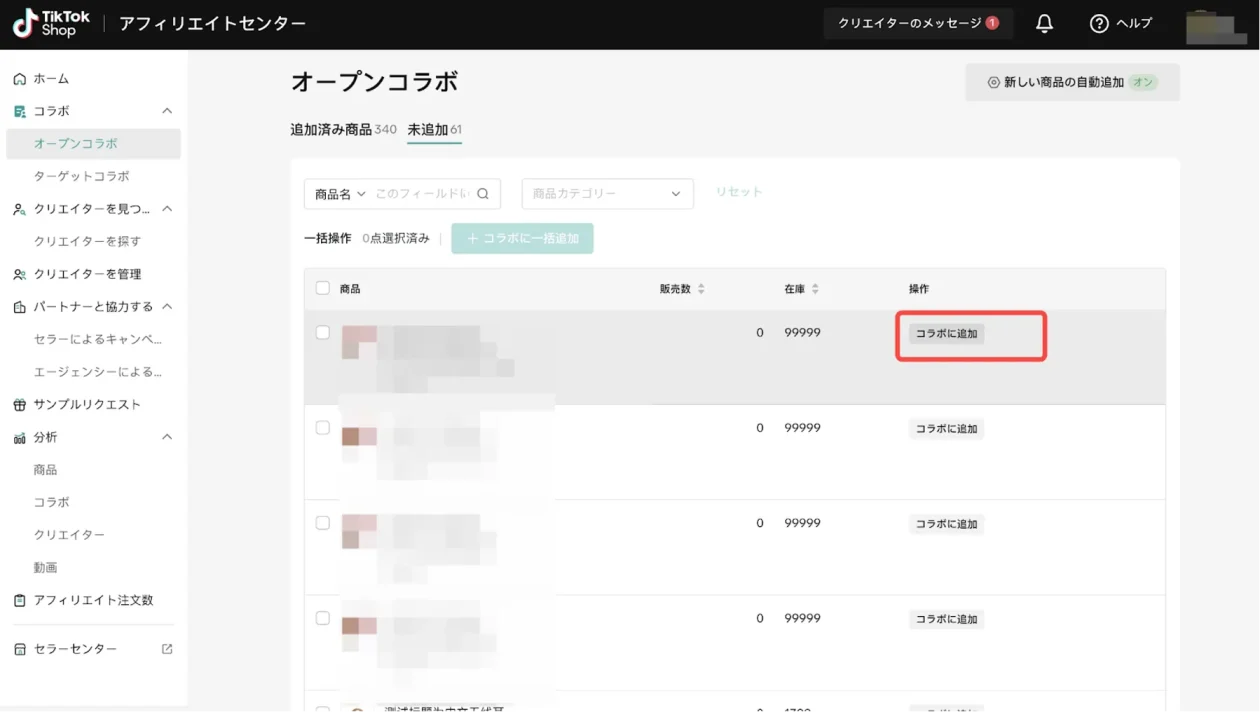
Task: Open クリエイターのメッセージ button
Action: tap(917, 24)
